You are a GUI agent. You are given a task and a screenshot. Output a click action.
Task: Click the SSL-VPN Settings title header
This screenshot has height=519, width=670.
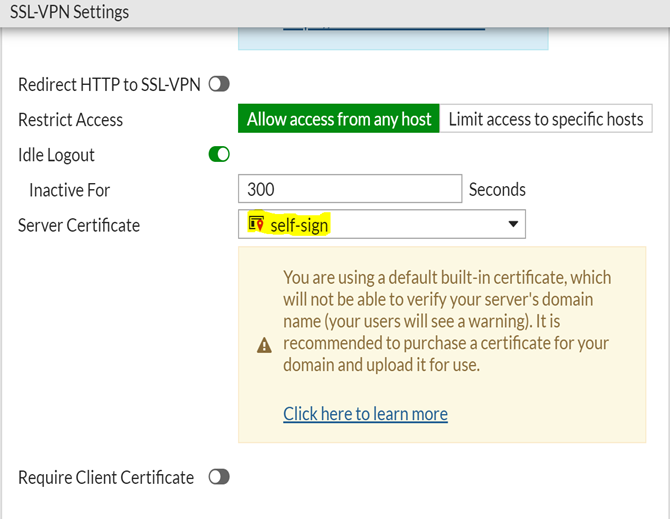[70, 13]
